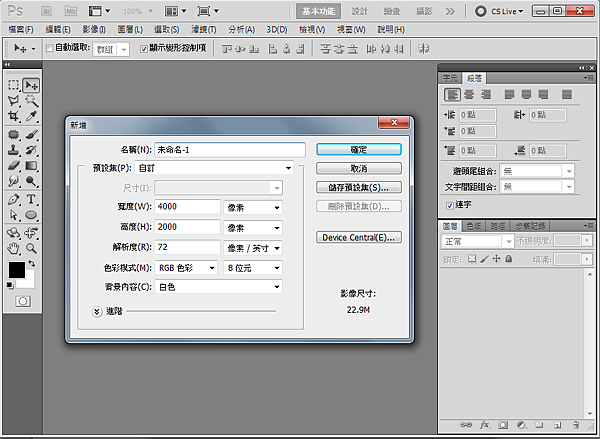Toggle Quick Mask mode icon

[22, 300]
